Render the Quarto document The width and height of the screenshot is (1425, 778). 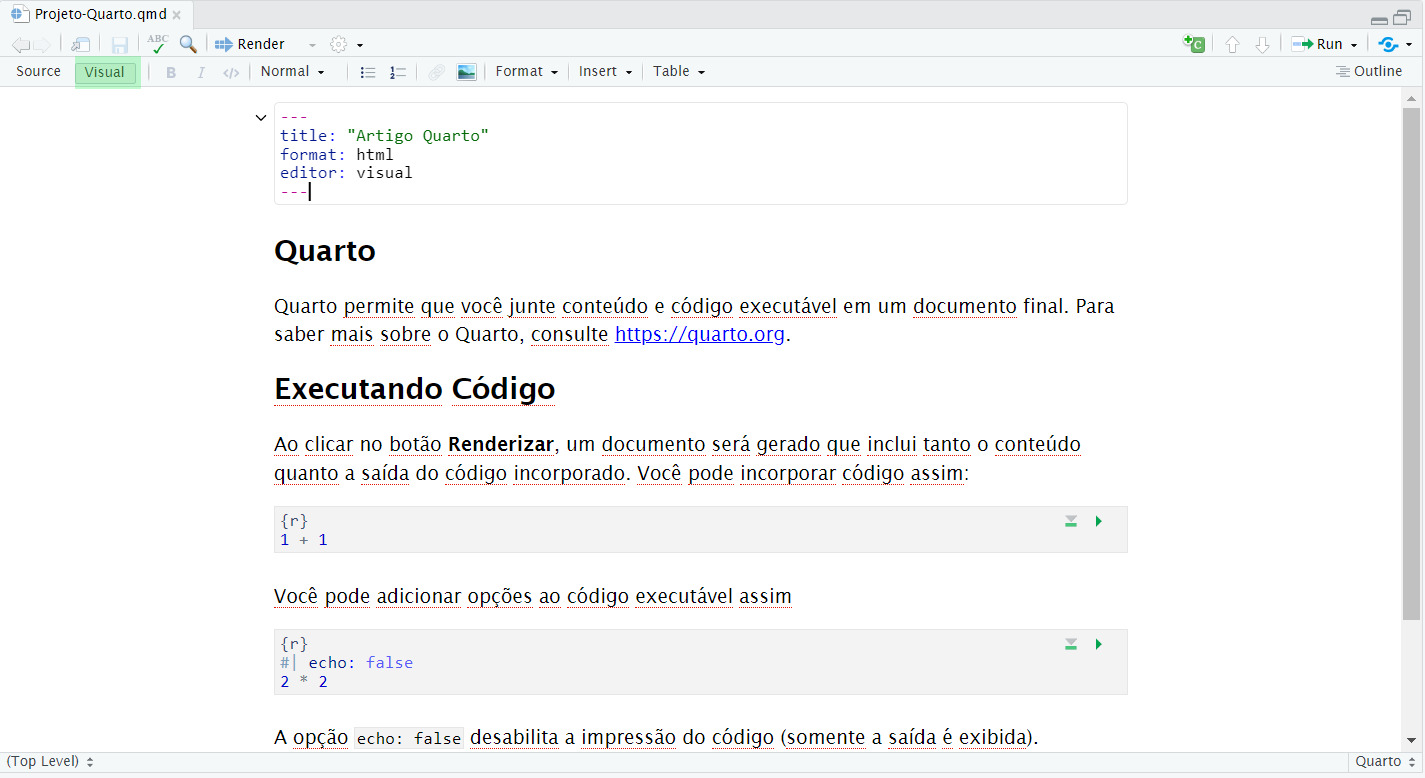[x=250, y=44]
